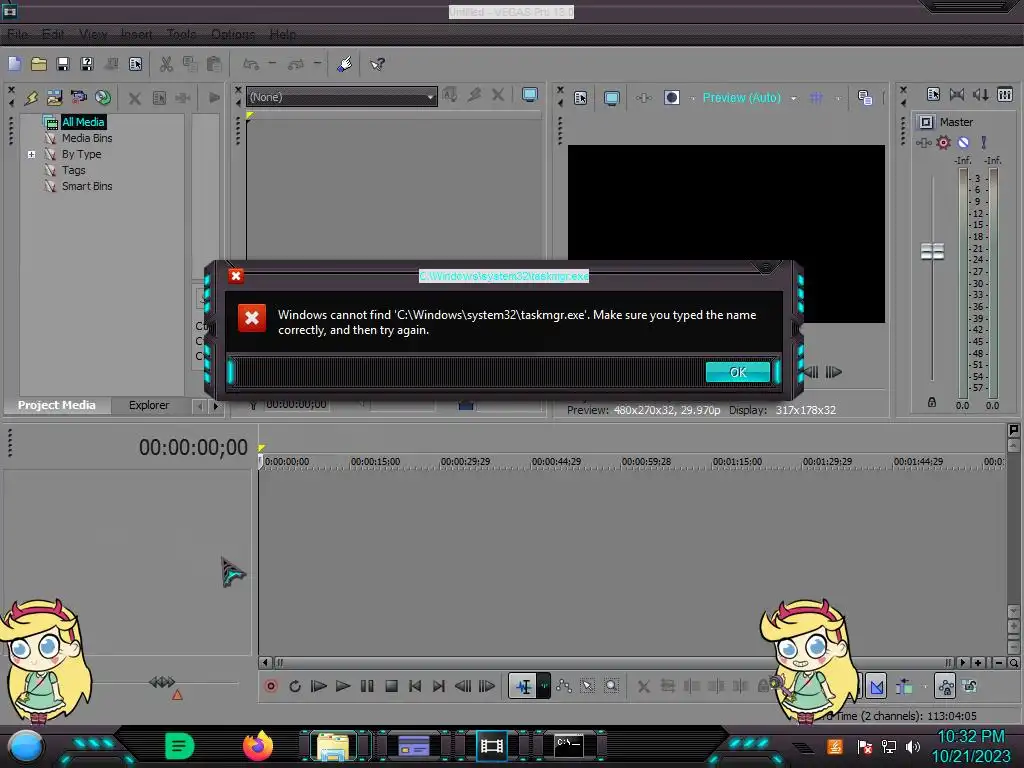Image resolution: width=1024 pixels, height=768 pixels.
Task: Click Video Output FX icon in preview
Action: click(643, 98)
